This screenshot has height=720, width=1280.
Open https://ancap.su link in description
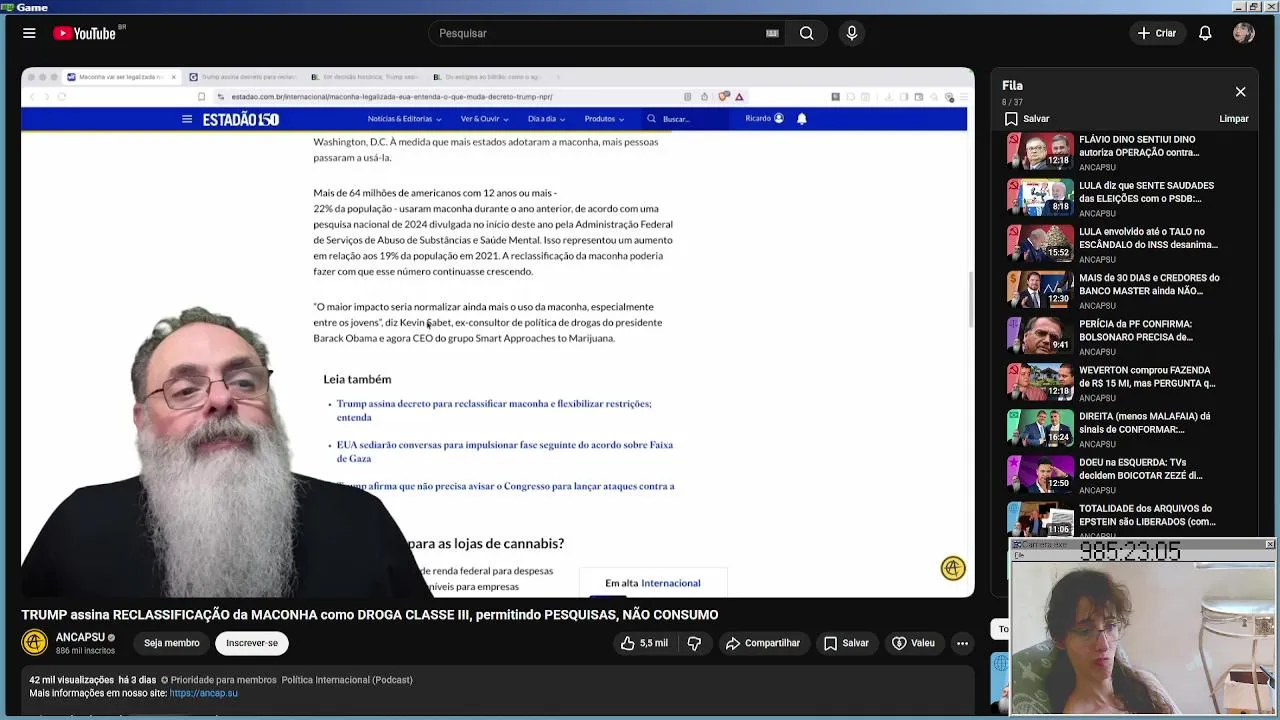pos(204,693)
